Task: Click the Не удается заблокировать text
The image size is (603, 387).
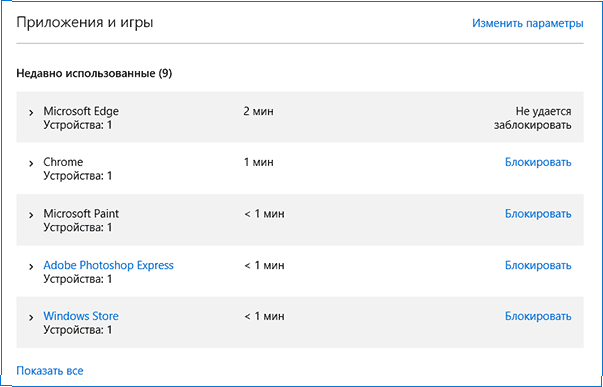Action: pos(533,118)
